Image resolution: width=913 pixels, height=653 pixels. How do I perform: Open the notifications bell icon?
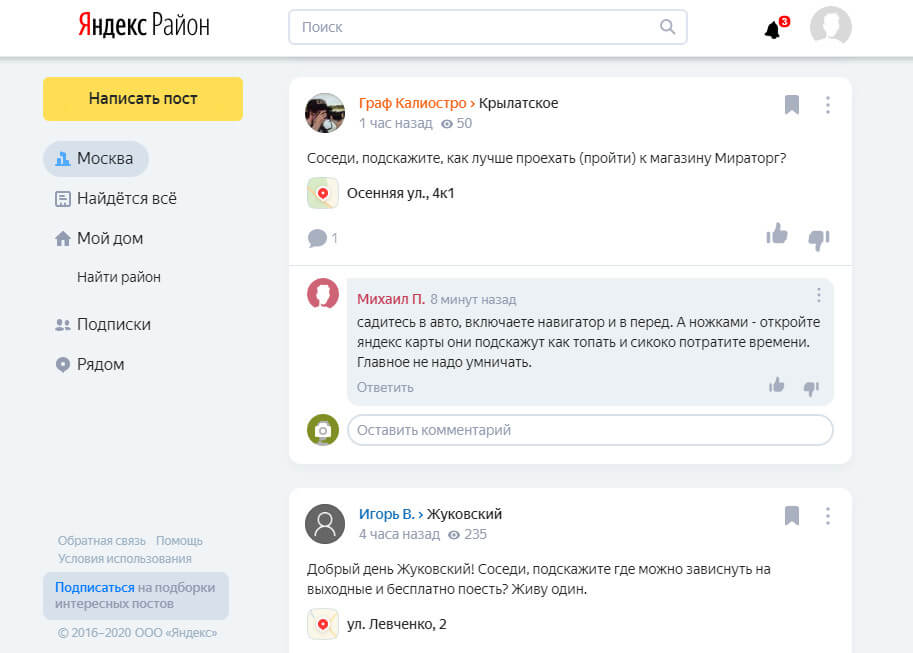pyautogui.click(x=772, y=30)
